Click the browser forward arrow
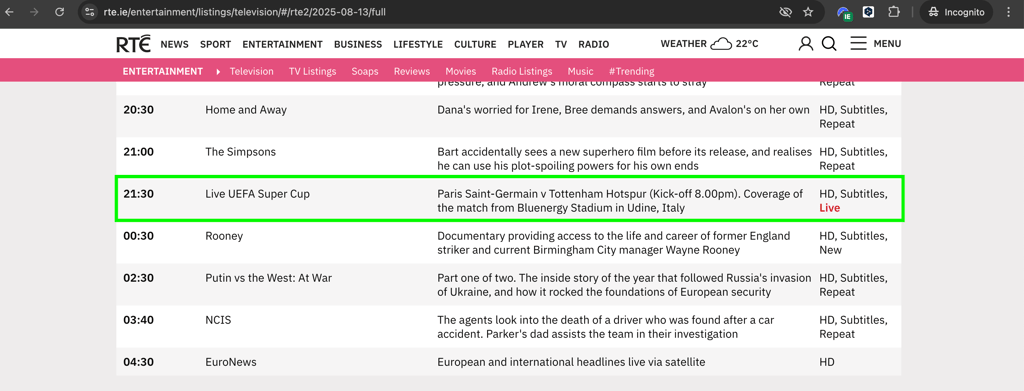The image size is (1024, 391). [35, 12]
